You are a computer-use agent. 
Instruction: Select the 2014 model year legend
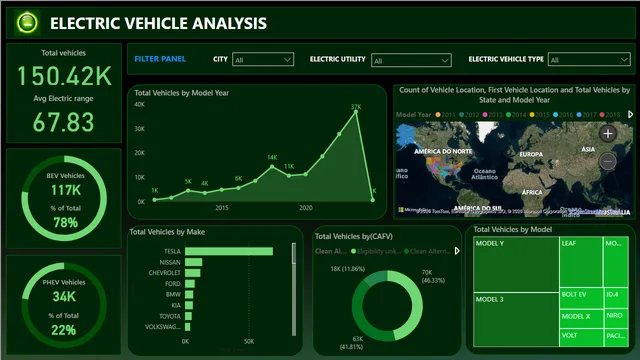pos(516,115)
